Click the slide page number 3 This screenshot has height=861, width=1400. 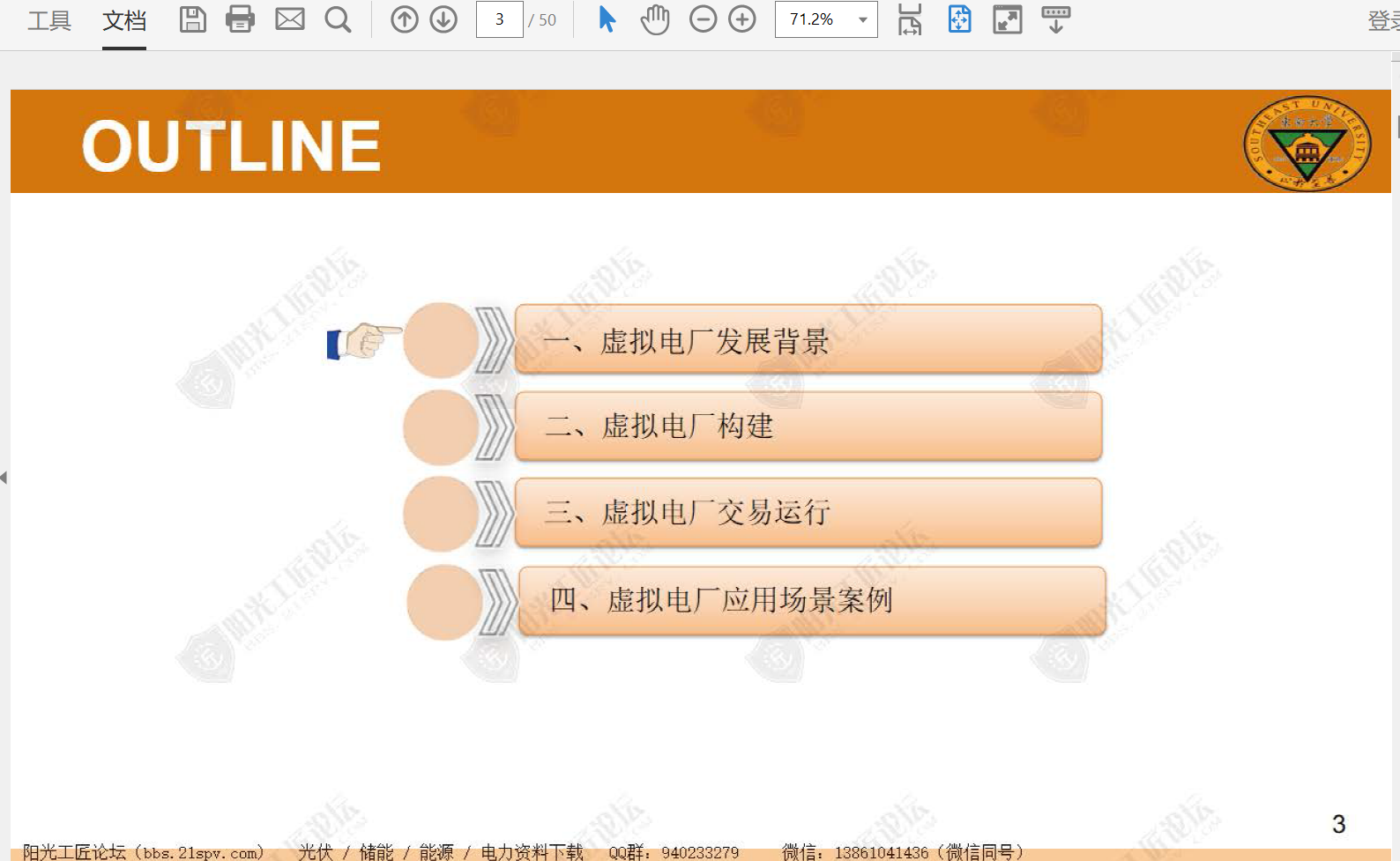point(1338,824)
